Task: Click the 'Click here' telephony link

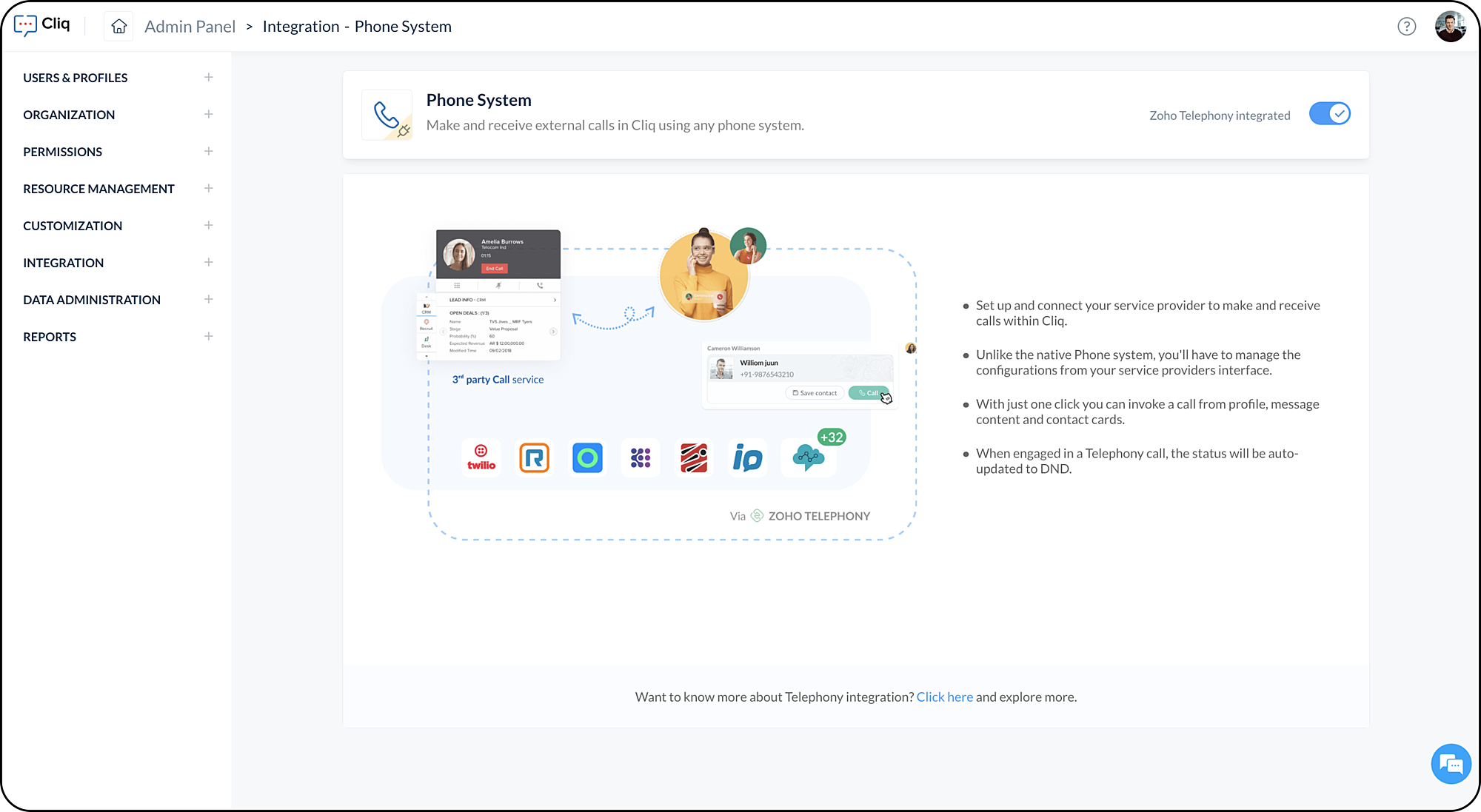Action: click(944, 697)
